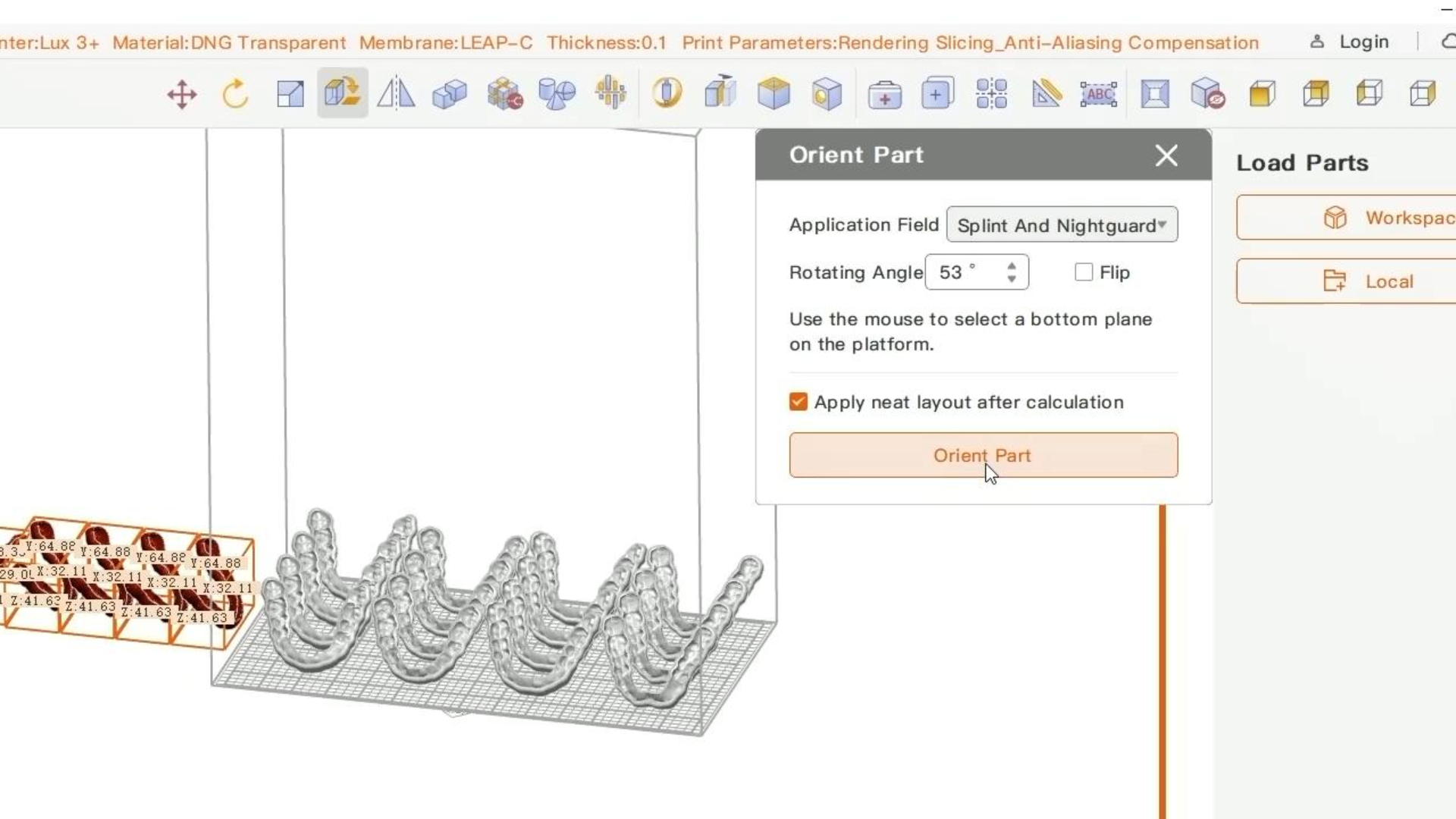Enable Apply neat layout after calculation
The height and width of the screenshot is (819, 1456).
(x=798, y=401)
